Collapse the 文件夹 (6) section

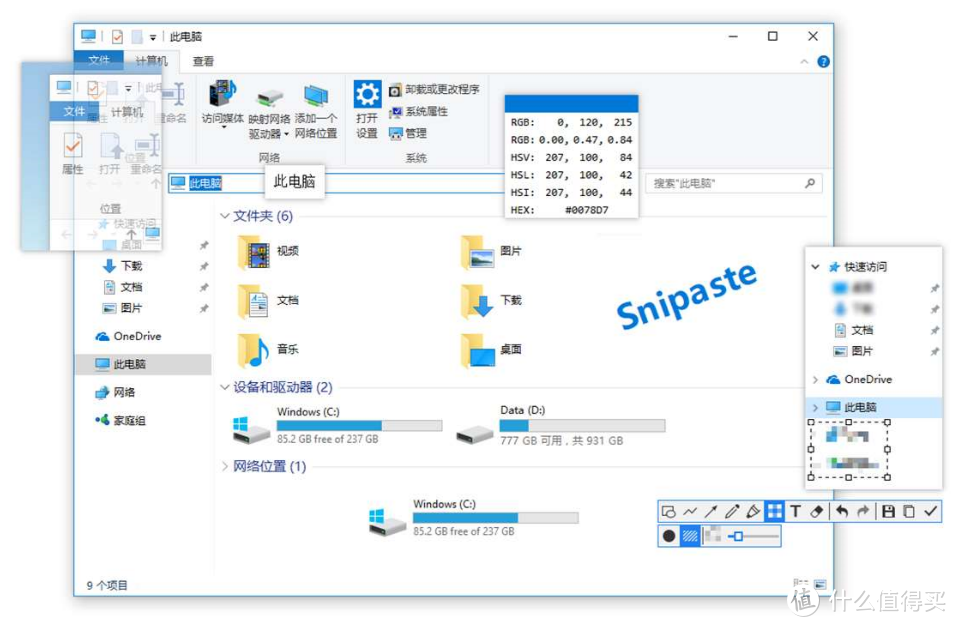pos(225,217)
